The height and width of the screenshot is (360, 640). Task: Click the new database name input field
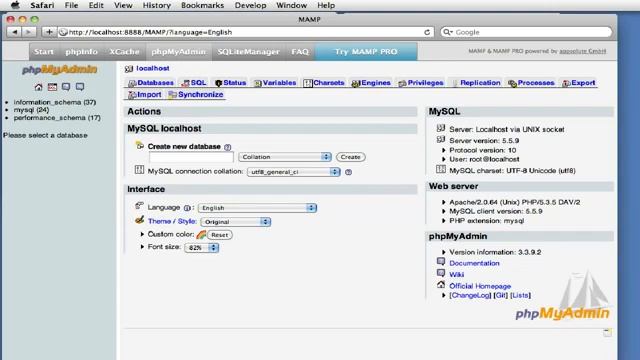[191, 157]
